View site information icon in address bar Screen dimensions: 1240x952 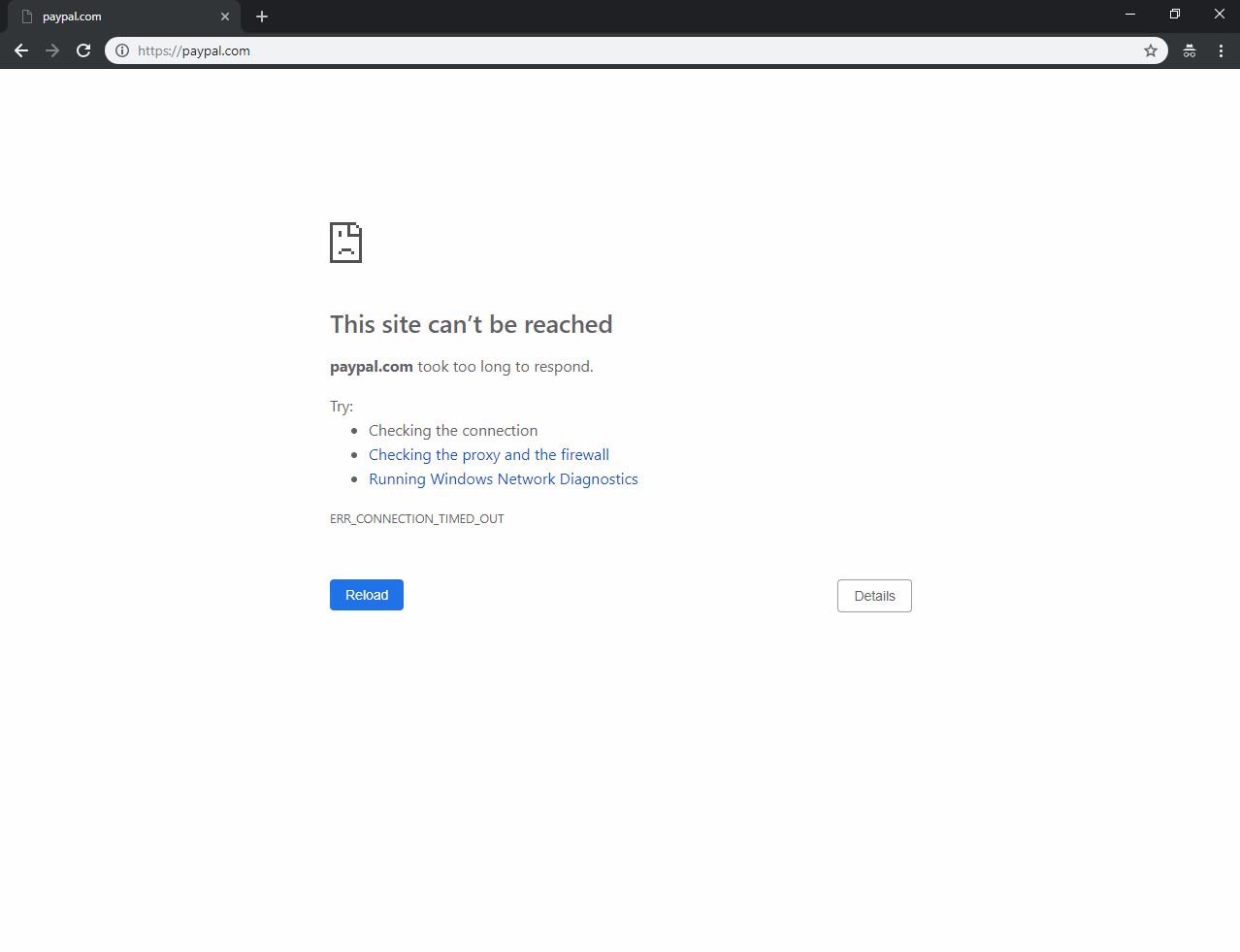point(122,50)
